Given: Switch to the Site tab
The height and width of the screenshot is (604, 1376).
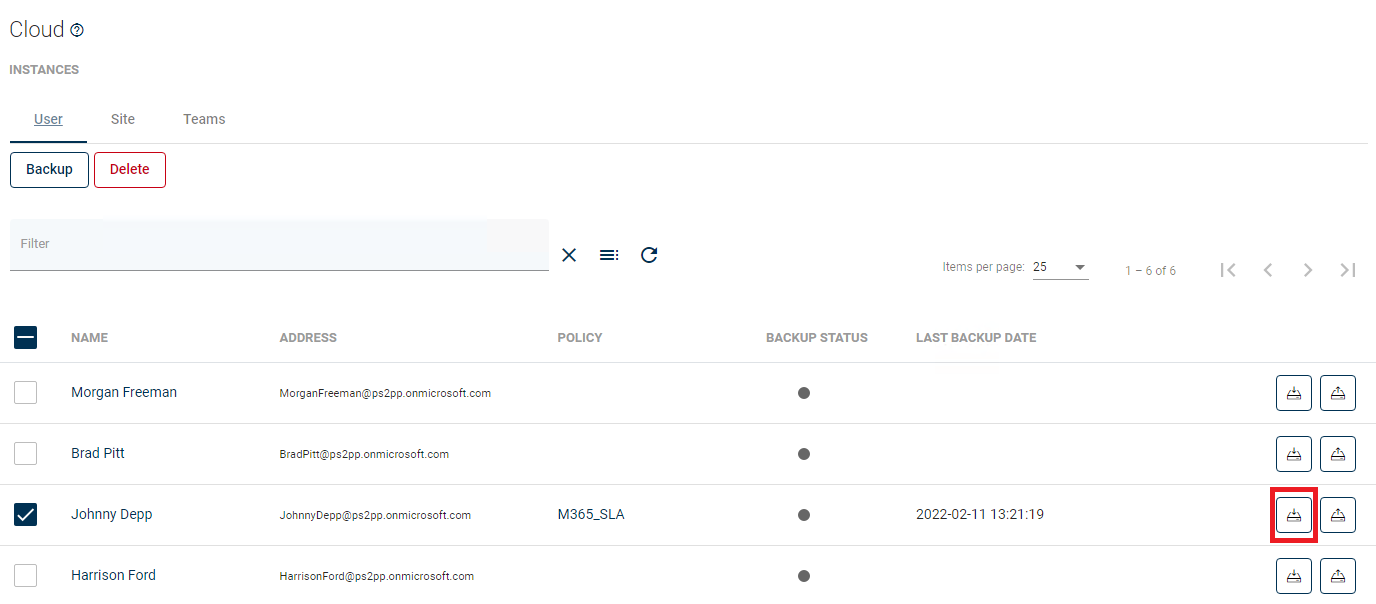Looking at the screenshot, I should click(x=123, y=119).
